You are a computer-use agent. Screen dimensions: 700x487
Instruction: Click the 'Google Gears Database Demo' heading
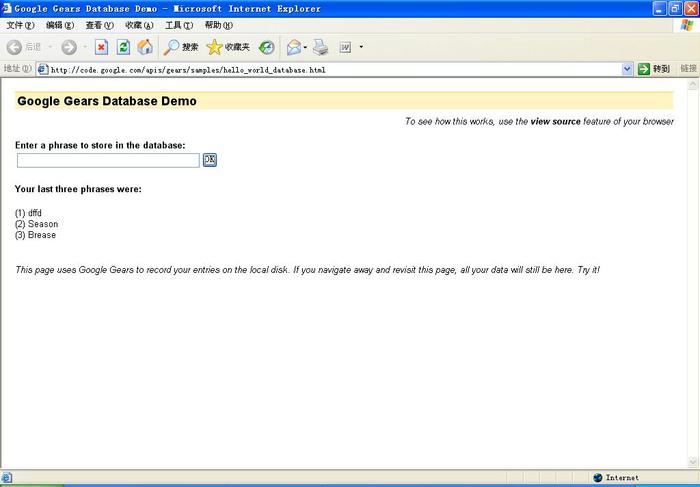[x=107, y=101]
